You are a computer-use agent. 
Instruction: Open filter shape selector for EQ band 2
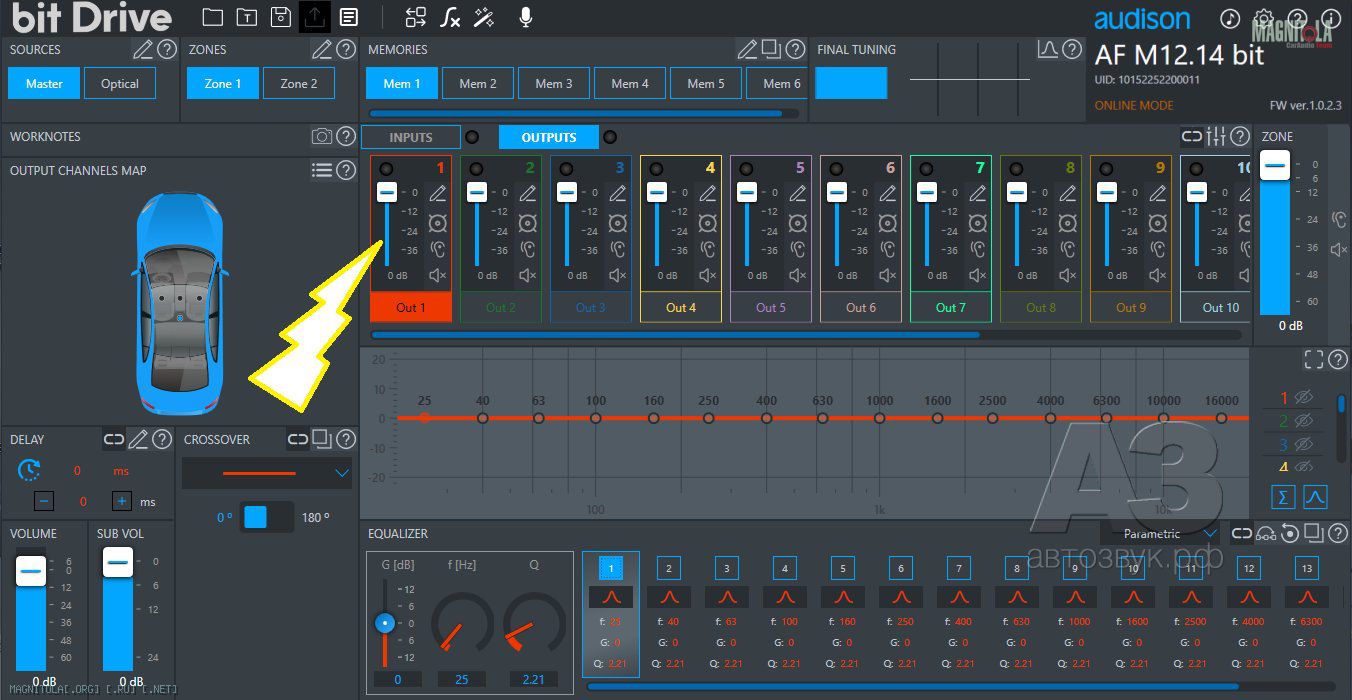pos(669,597)
